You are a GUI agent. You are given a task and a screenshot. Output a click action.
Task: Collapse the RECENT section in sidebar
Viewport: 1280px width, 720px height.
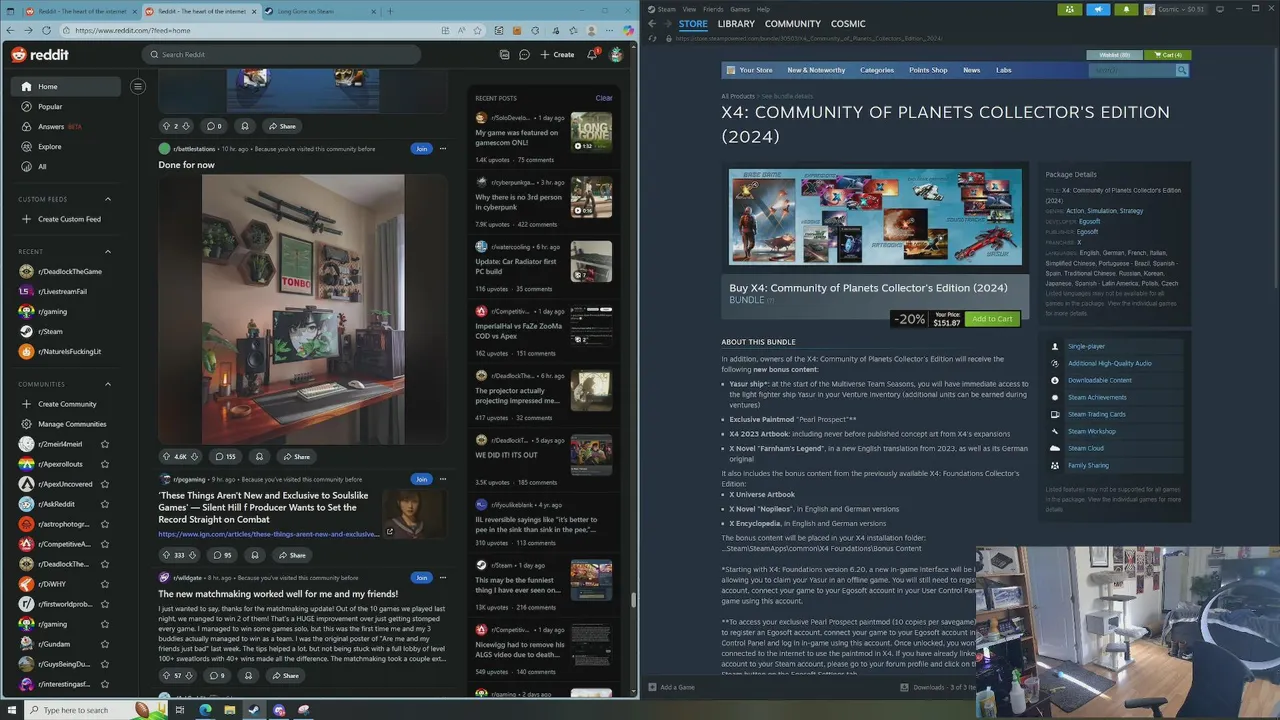(x=108, y=252)
